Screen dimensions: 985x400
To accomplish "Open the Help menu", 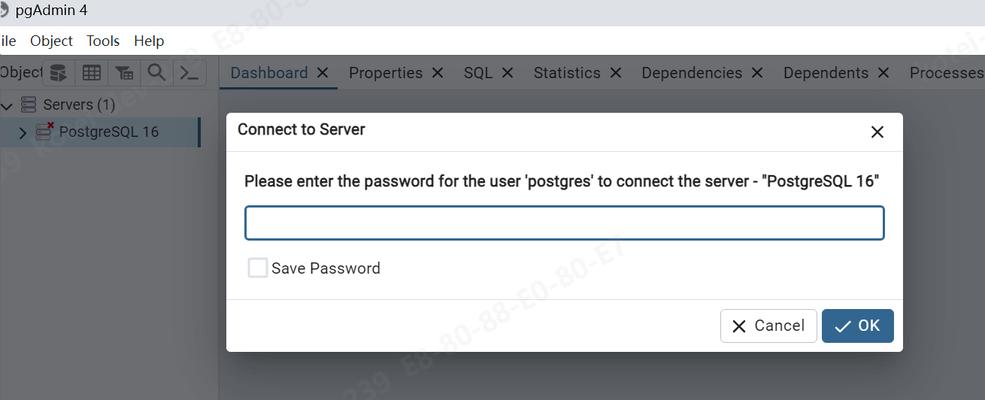I will point(149,41).
